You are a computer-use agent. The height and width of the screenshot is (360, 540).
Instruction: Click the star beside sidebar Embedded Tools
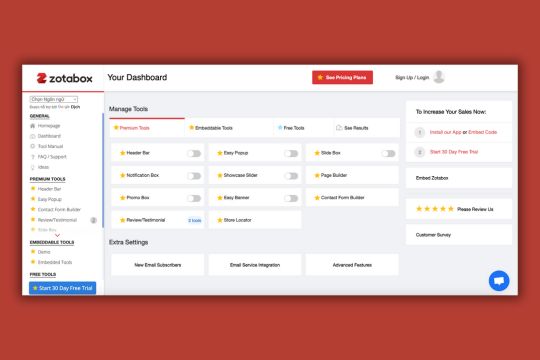coord(33,262)
